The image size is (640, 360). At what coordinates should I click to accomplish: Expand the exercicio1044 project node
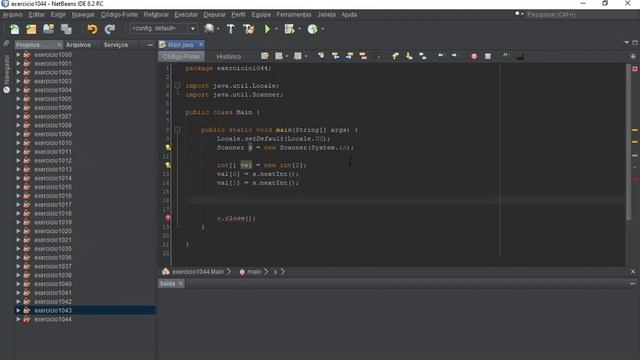[18, 319]
